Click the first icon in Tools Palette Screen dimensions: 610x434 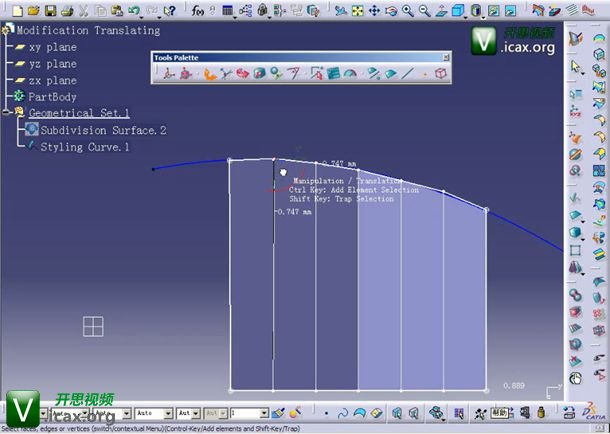pos(170,73)
